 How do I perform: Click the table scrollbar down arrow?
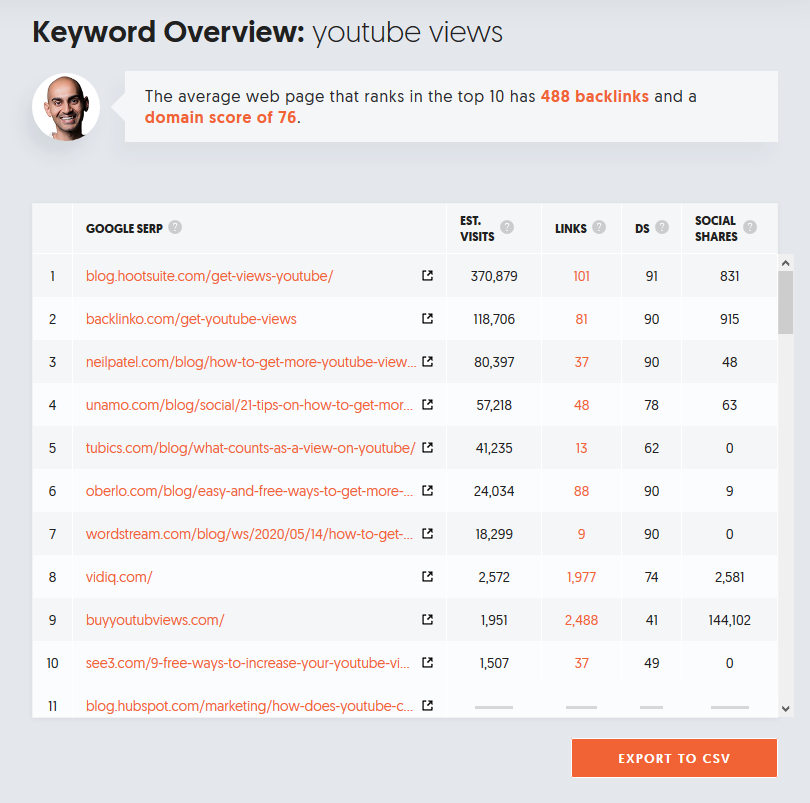tap(786, 709)
